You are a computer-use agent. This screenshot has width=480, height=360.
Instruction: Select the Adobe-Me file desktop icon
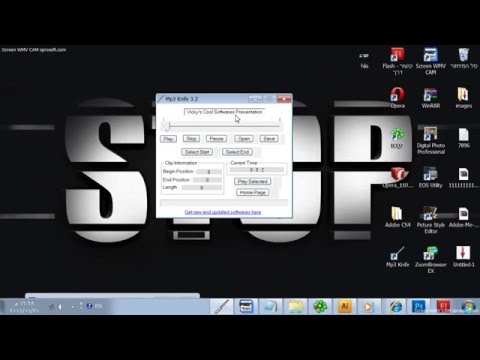tap(464, 217)
